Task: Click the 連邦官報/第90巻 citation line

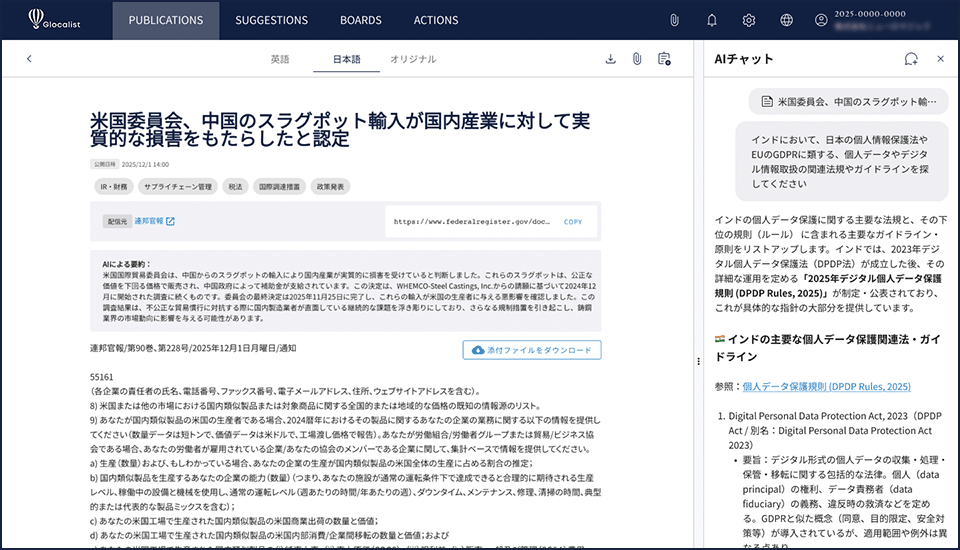Action: tap(193, 348)
